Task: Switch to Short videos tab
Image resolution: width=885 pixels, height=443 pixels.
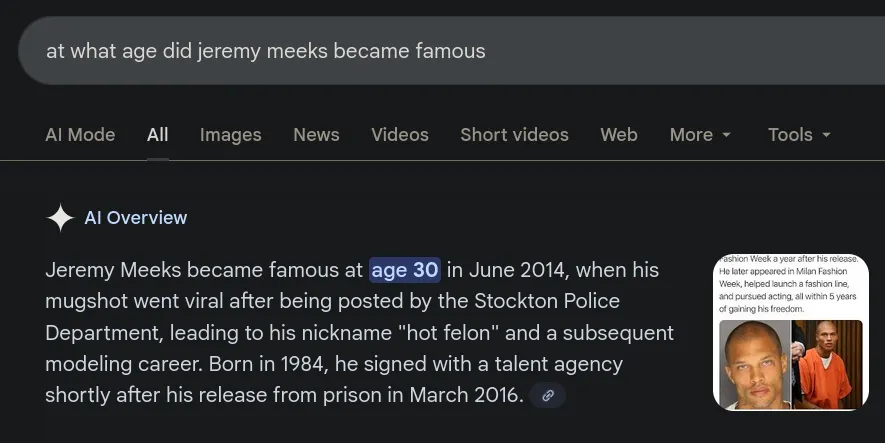Action: point(514,135)
